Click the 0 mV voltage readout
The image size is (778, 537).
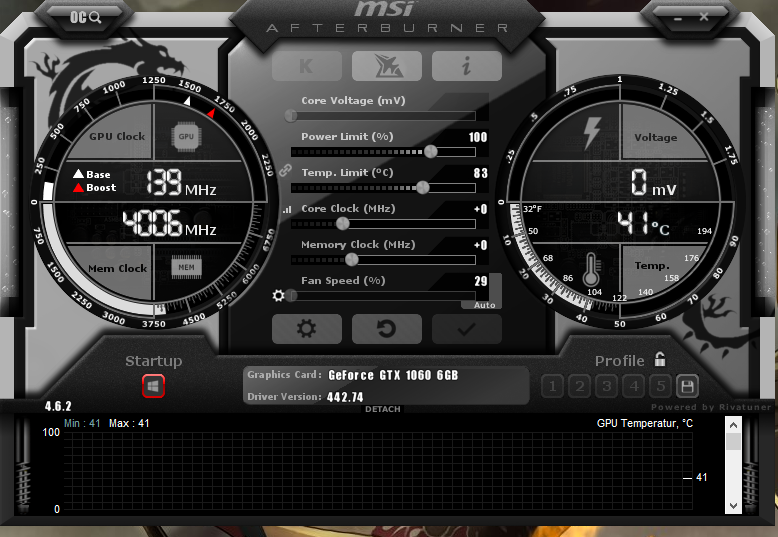click(x=653, y=182)
